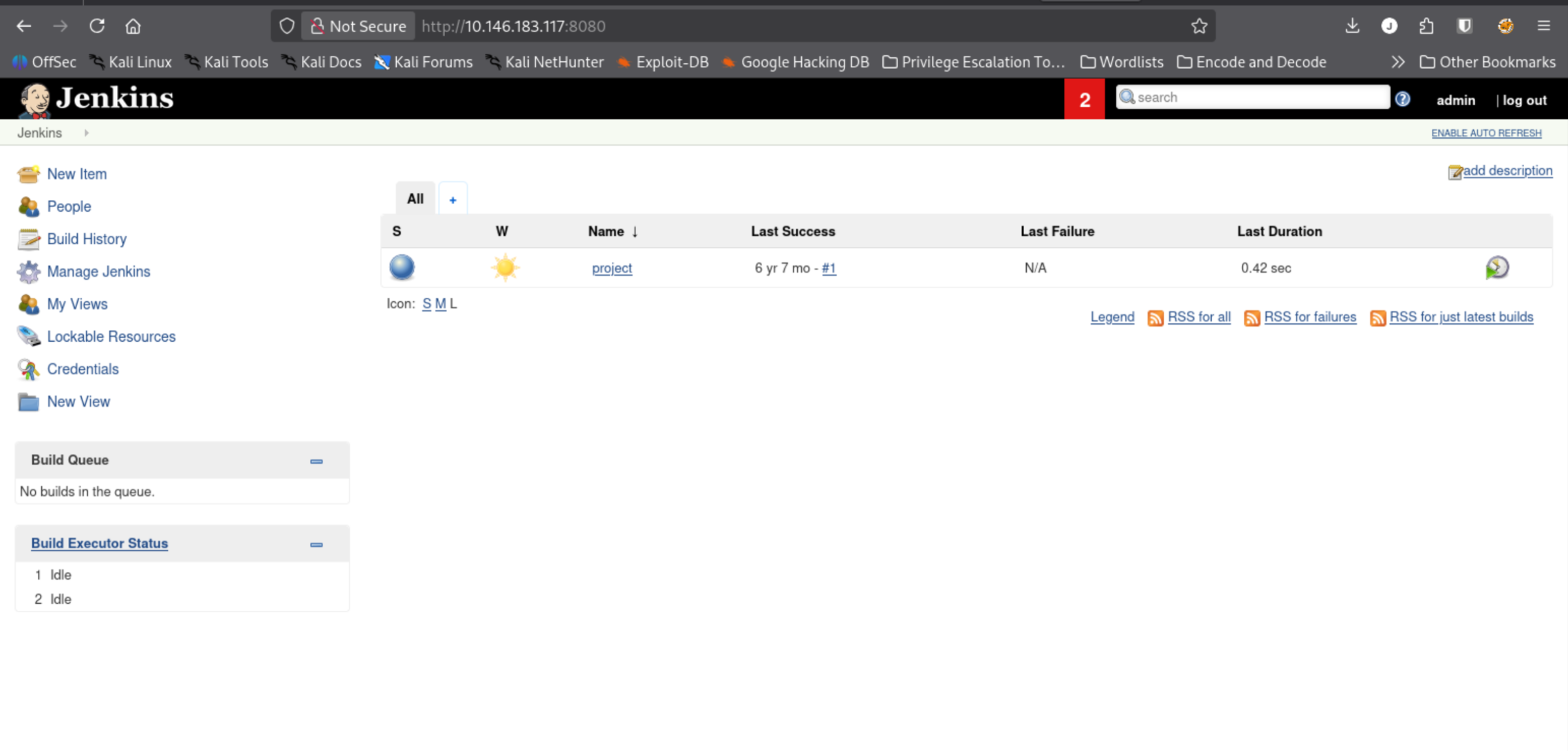
Task: Open the browser extensions panel
Action: tap(1426, 26)
